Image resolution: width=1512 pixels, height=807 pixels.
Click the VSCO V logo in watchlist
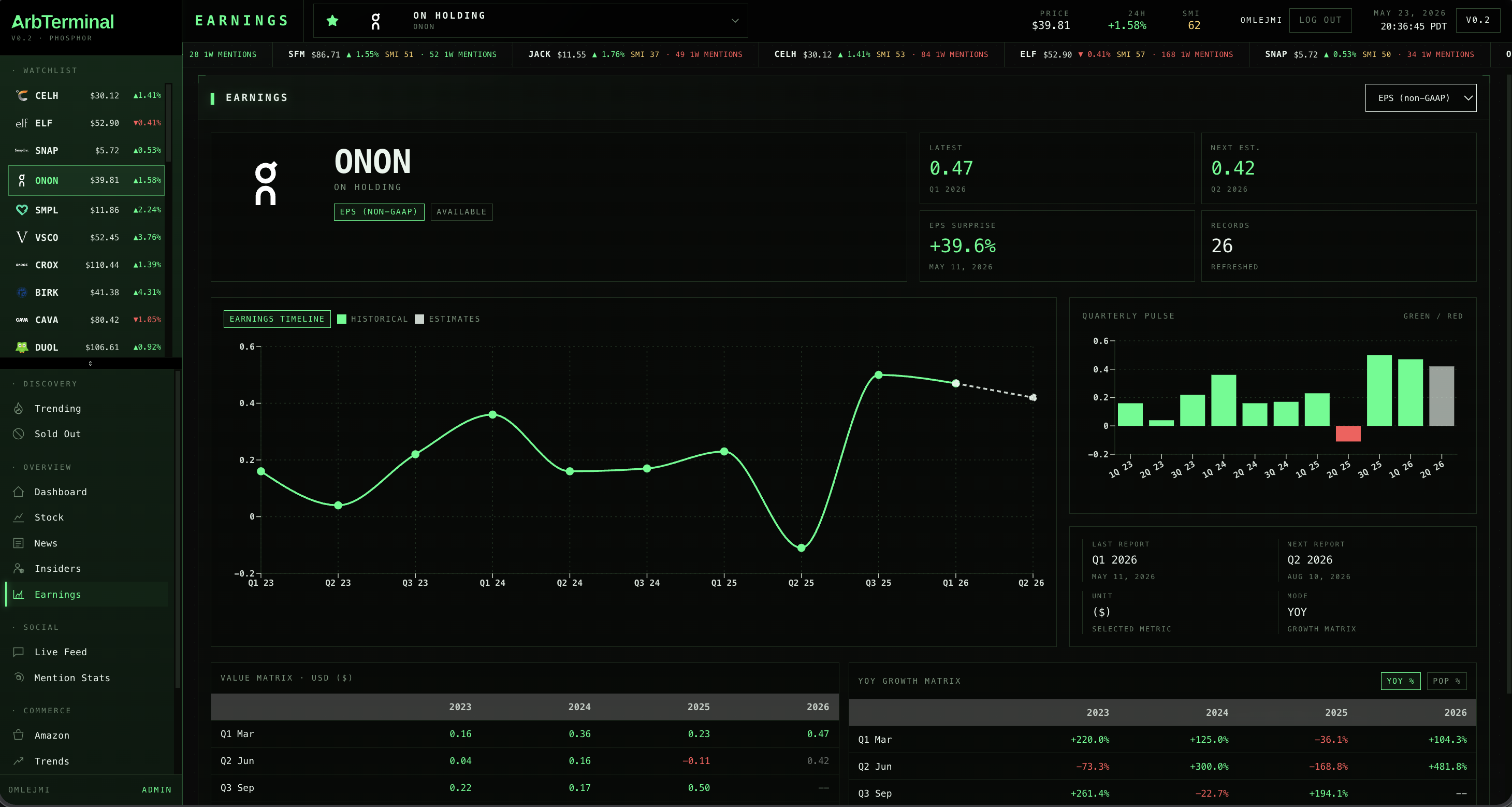coord(22,237)
